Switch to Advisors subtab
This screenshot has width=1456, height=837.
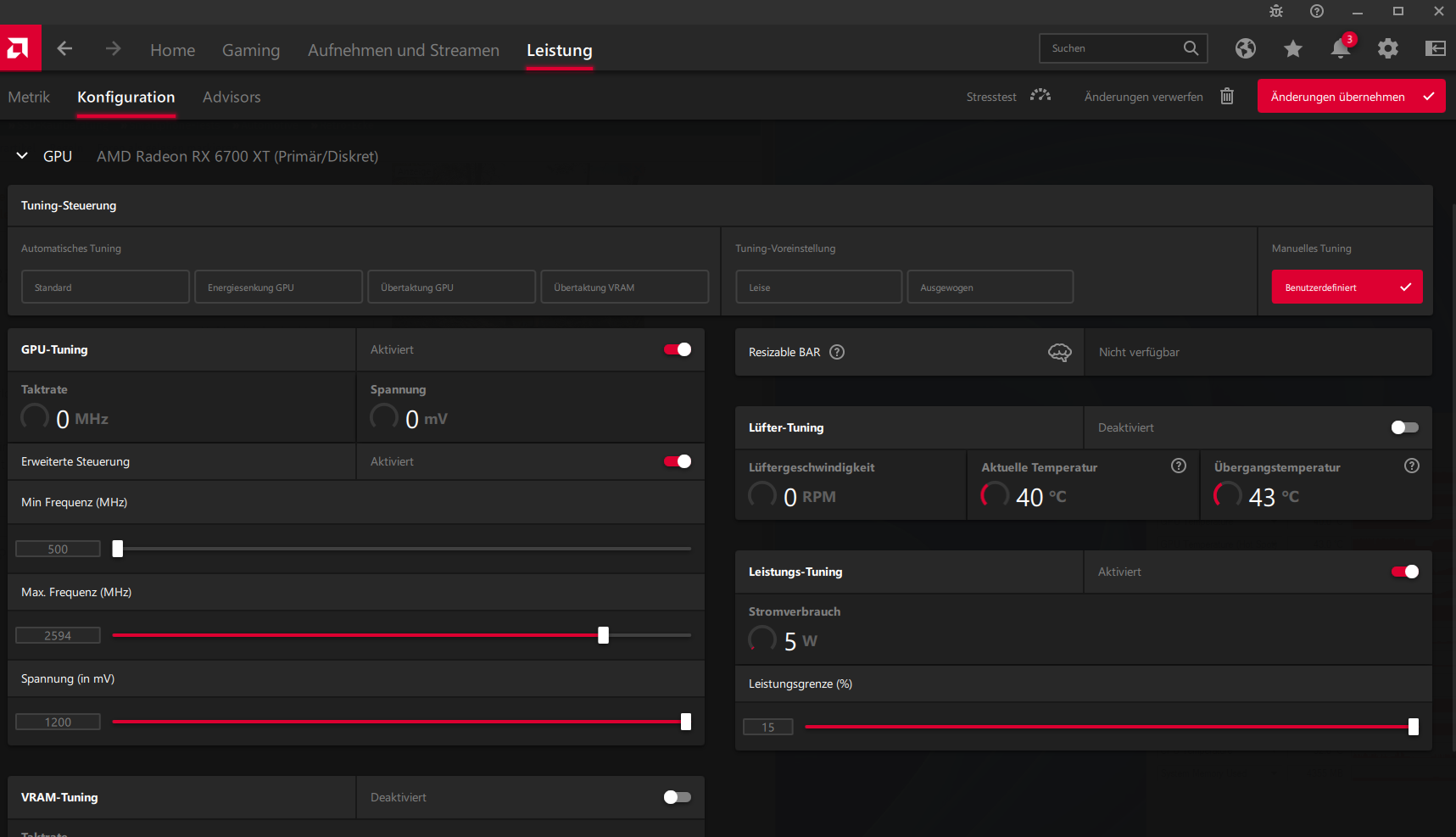[232, 97]
